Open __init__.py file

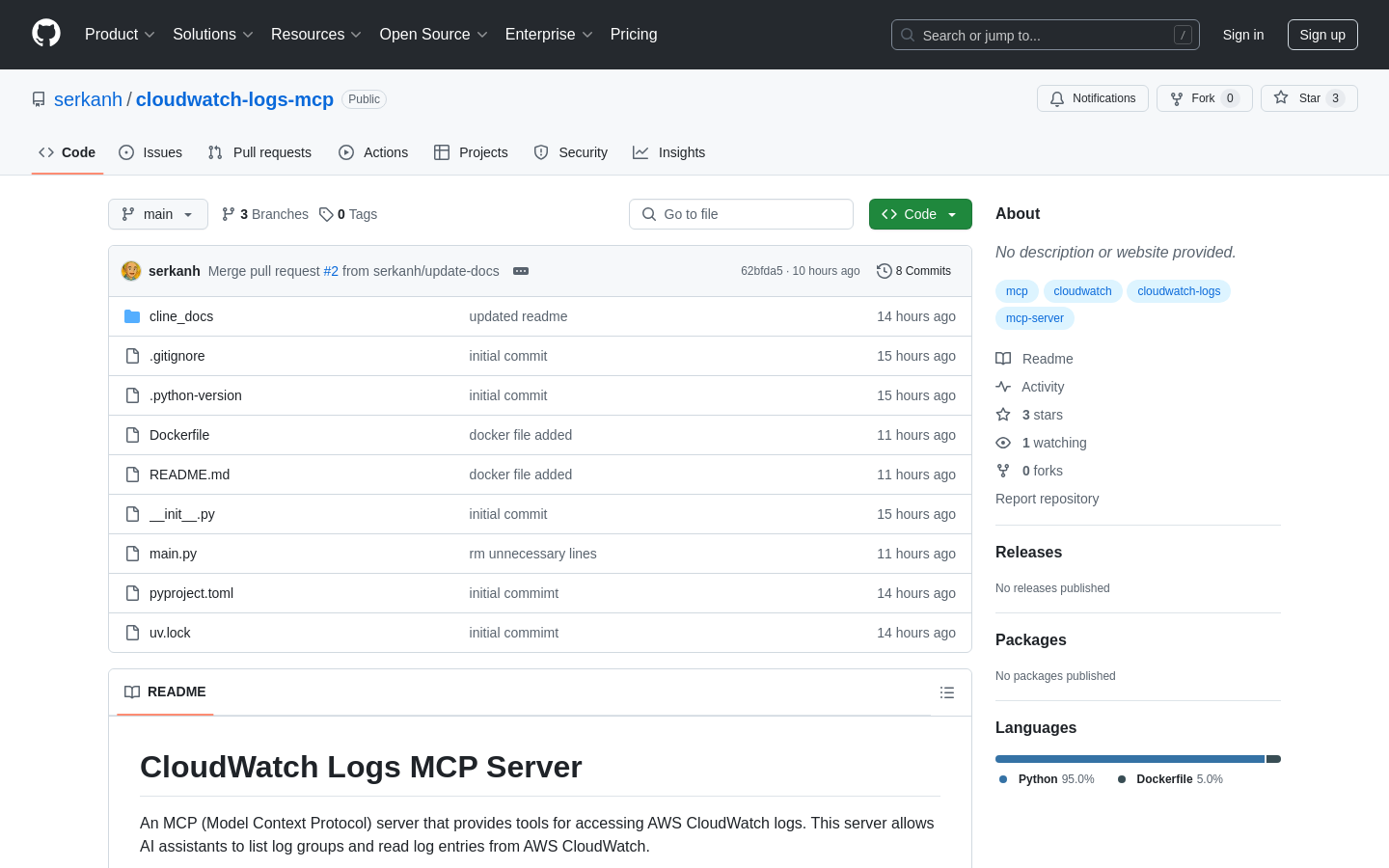point(182,514)
